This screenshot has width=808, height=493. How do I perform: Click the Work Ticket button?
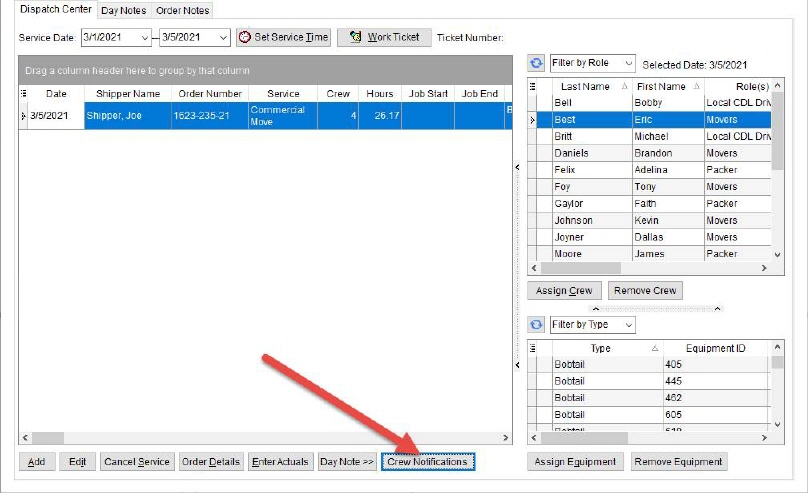coord(384,37)
